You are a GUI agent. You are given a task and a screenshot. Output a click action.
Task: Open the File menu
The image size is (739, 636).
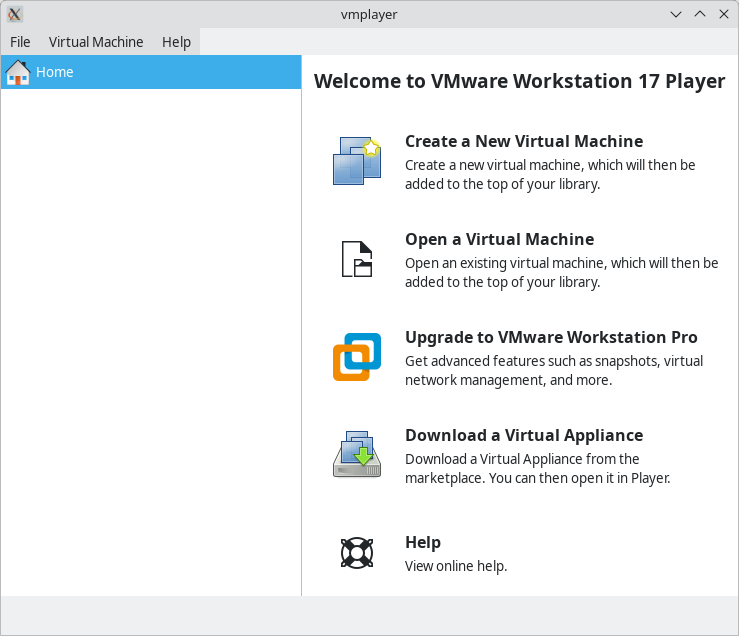click(20, 42)
